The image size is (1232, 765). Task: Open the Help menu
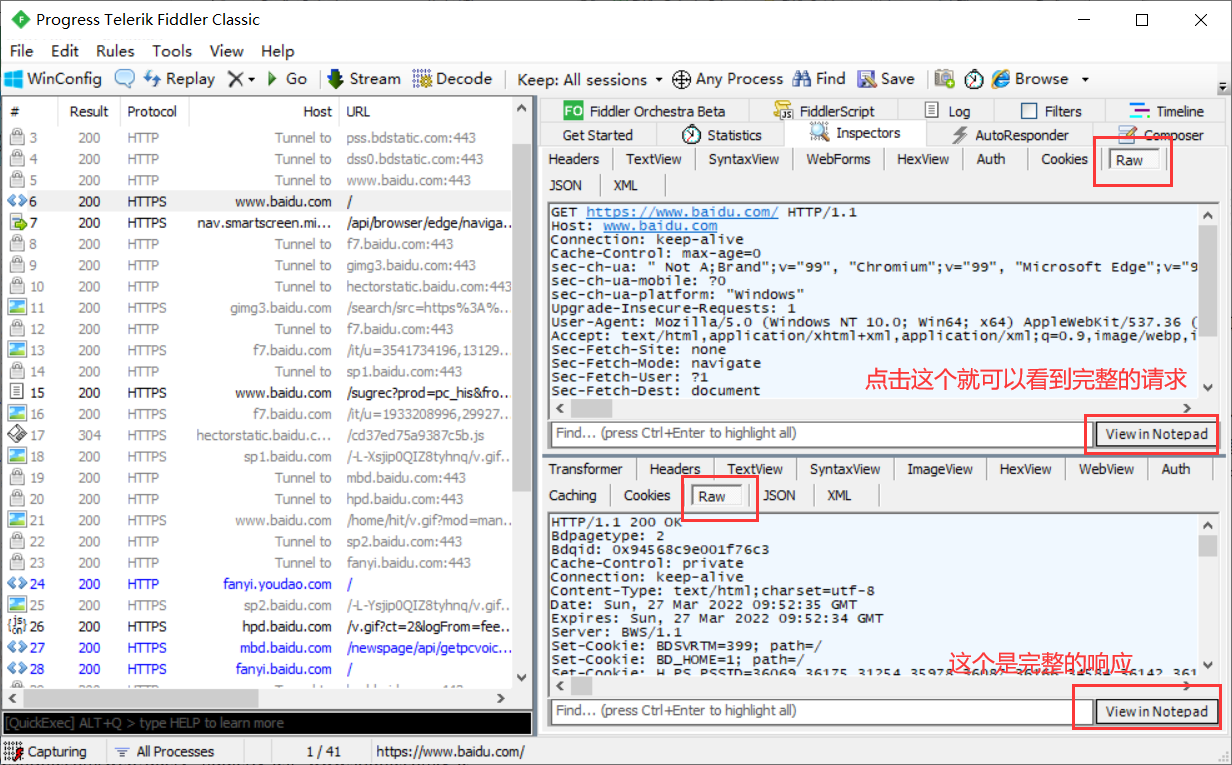pyautogui.click(x=278, y=51)
